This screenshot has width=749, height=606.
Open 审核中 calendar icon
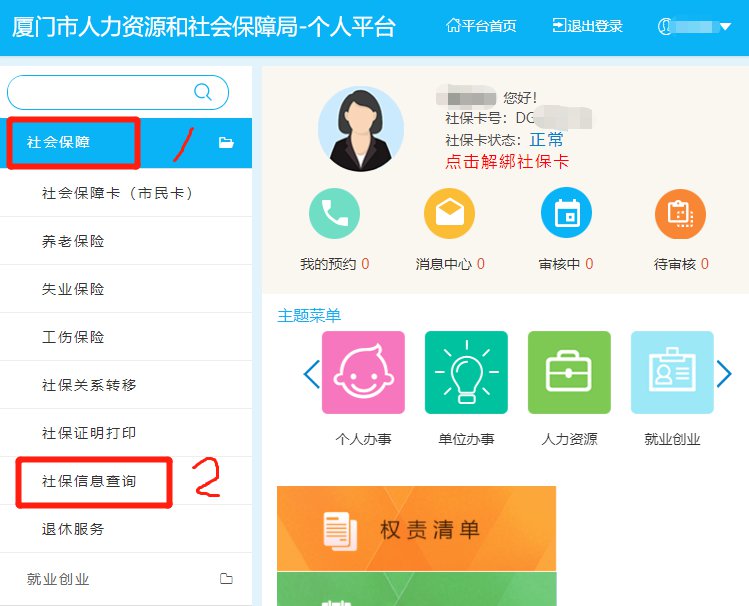coord(566,213)
